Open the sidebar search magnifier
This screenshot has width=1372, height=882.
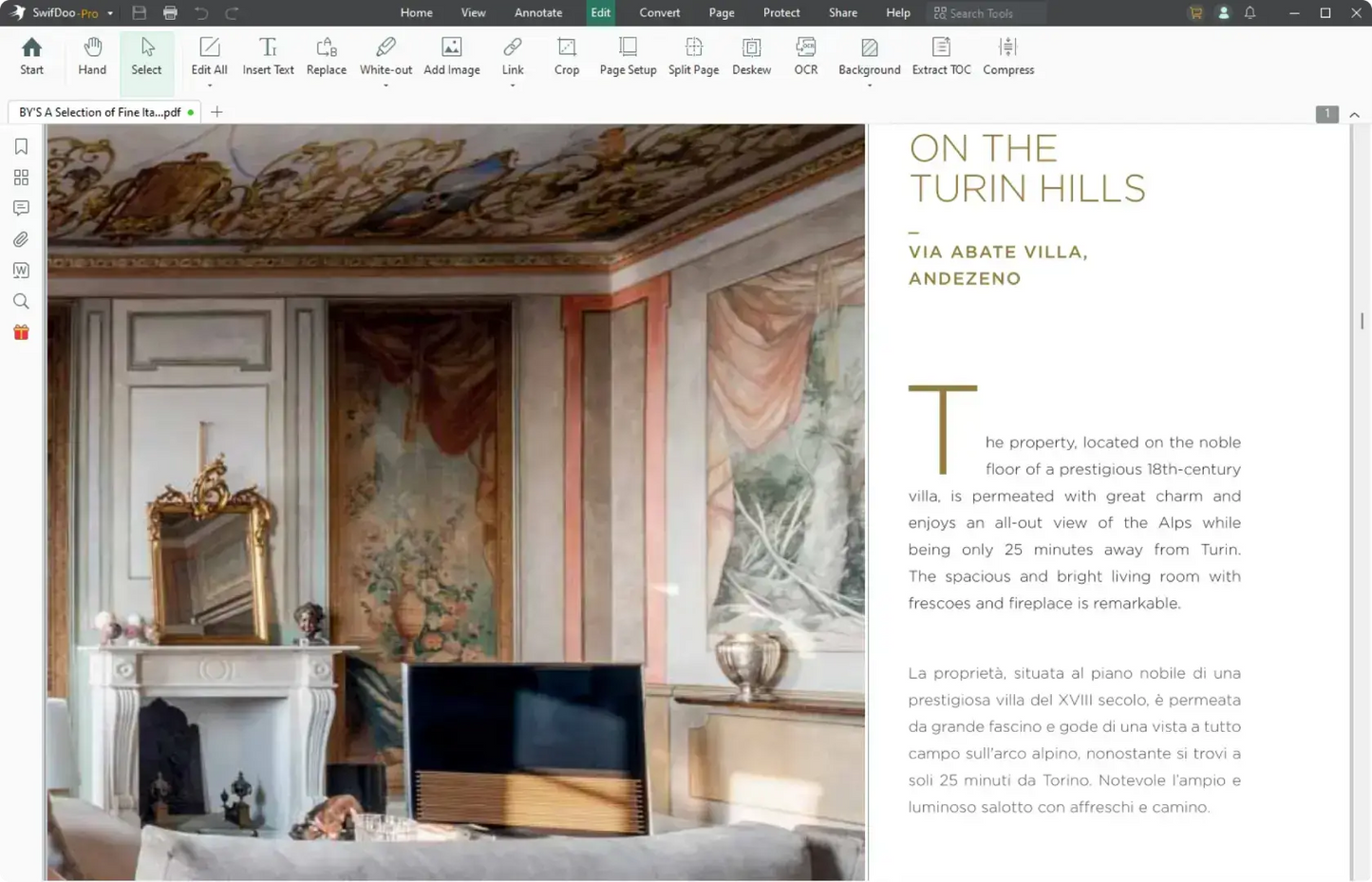[x=21, y=301]
